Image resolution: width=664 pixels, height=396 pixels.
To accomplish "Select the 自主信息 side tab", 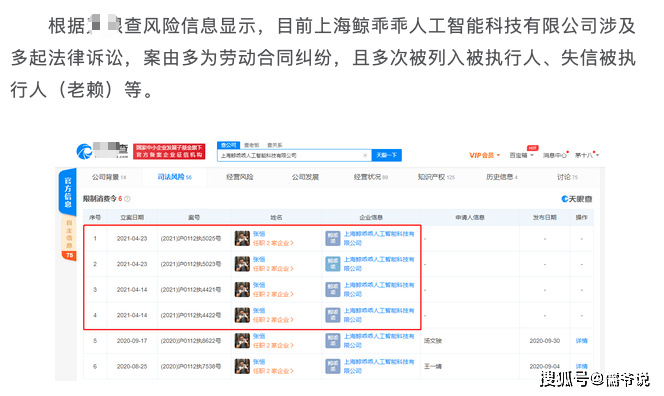I will click(x=69, y=233).
